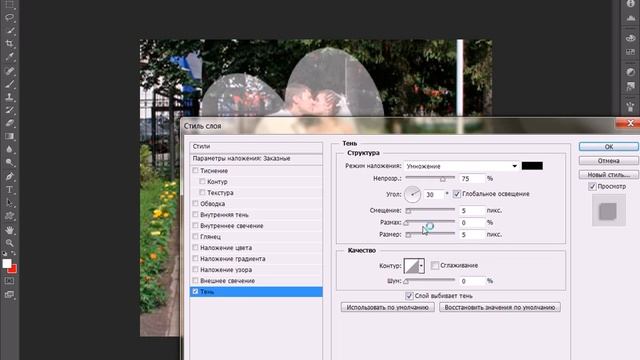Click the Непрозр. opacity slider
The height and width of the screenshot is (360, 640).
click(x=430, y=178)
